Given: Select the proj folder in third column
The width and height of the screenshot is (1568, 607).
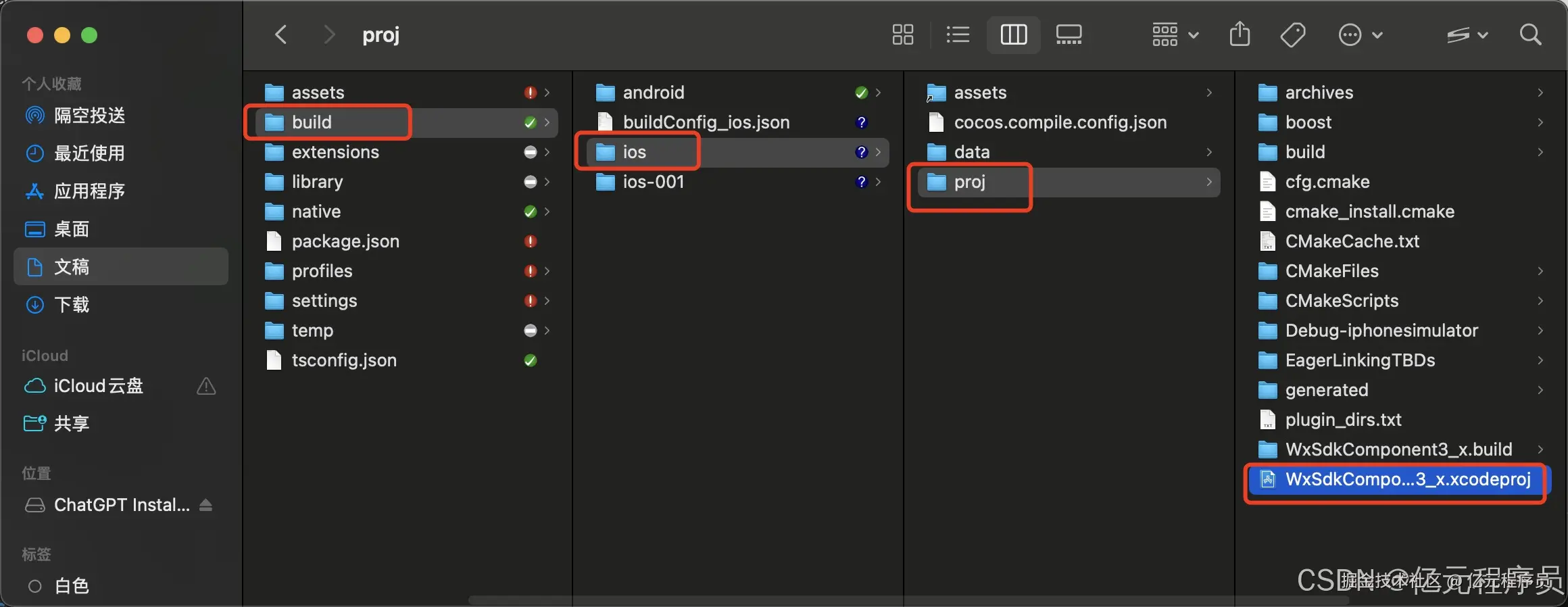Looking at the screenshot, I should point(1068,182).
